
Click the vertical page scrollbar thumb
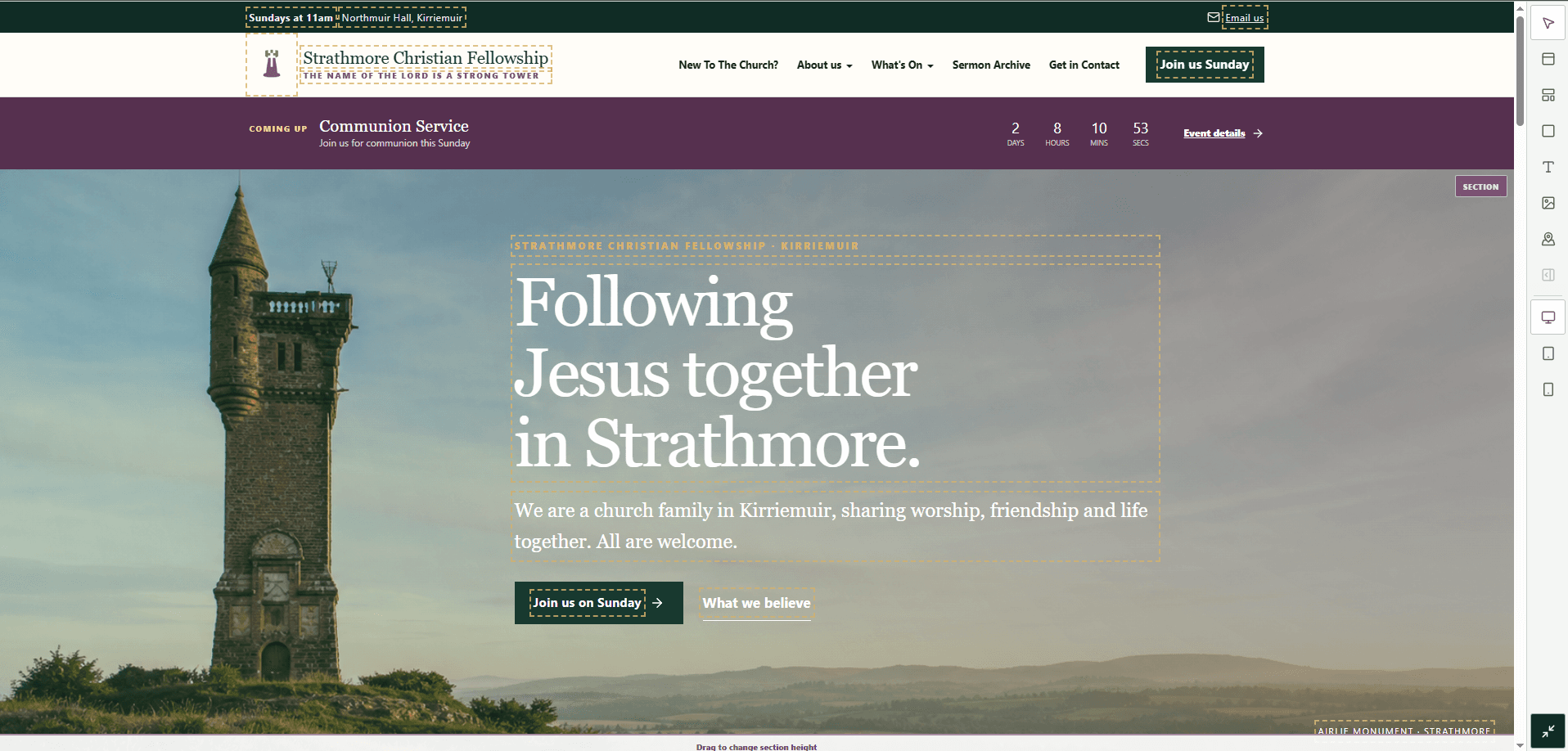1520,70
